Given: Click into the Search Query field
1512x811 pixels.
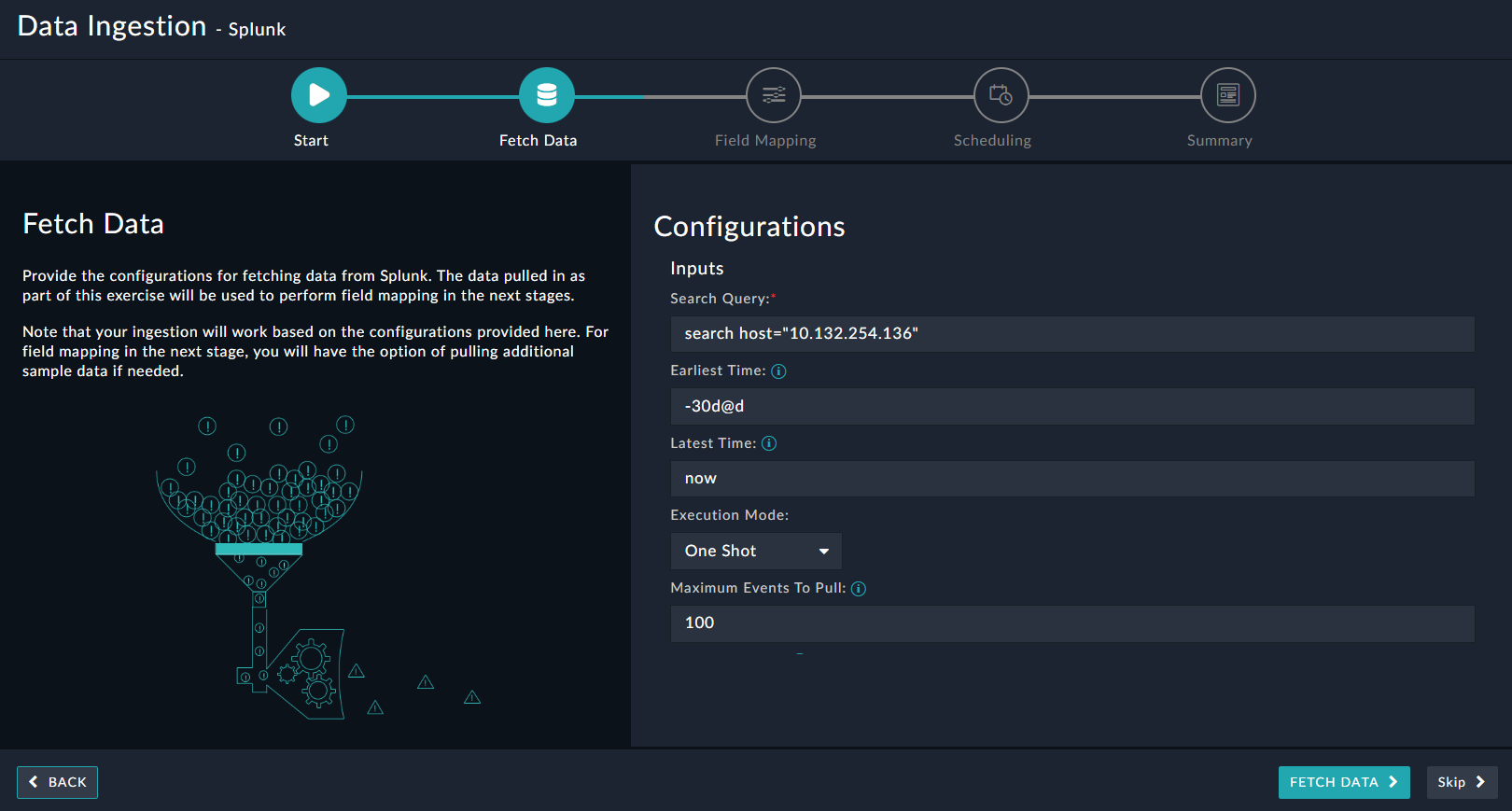Looking at the screenshot, I should (1071, 334).
